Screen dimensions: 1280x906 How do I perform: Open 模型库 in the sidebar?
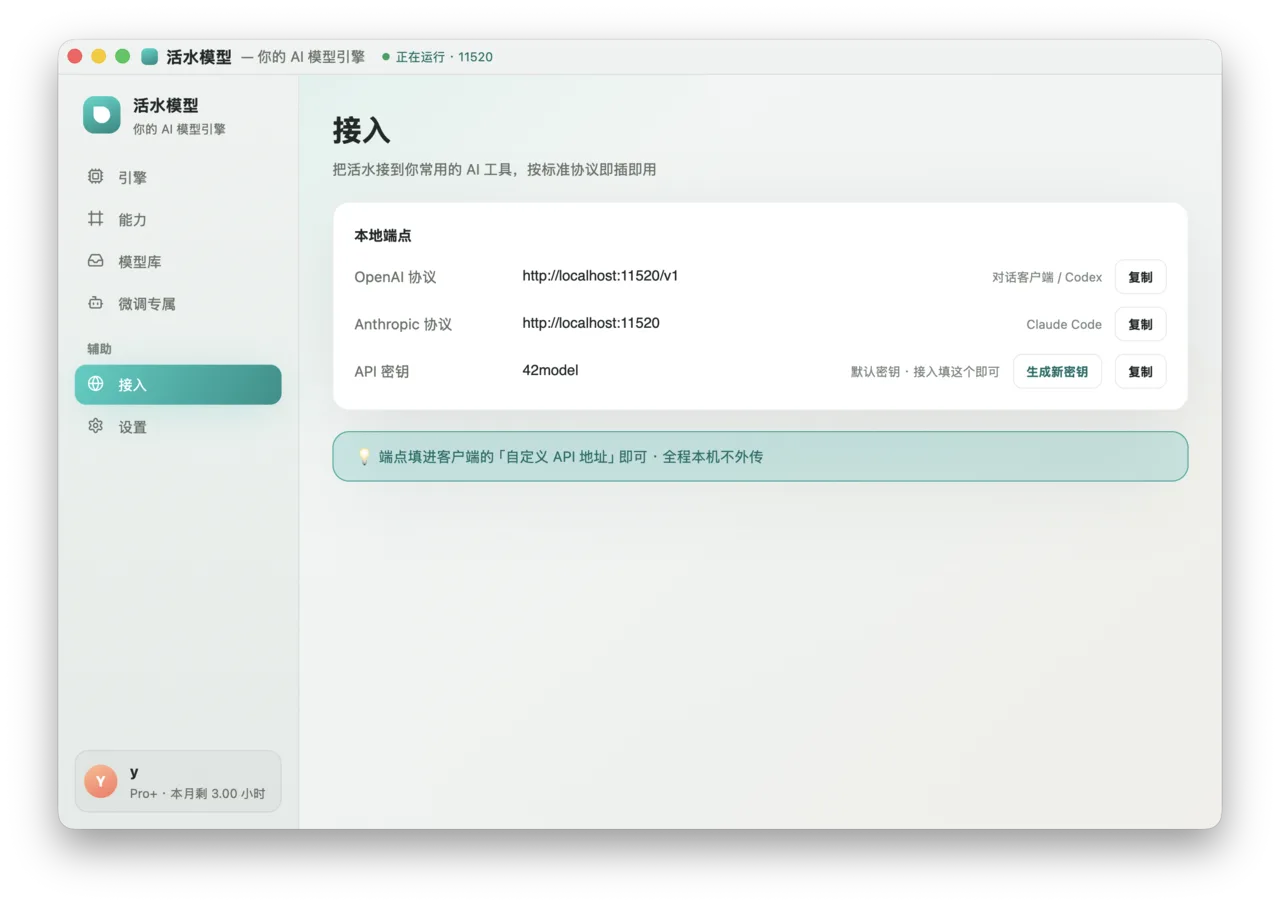point(178,261)
